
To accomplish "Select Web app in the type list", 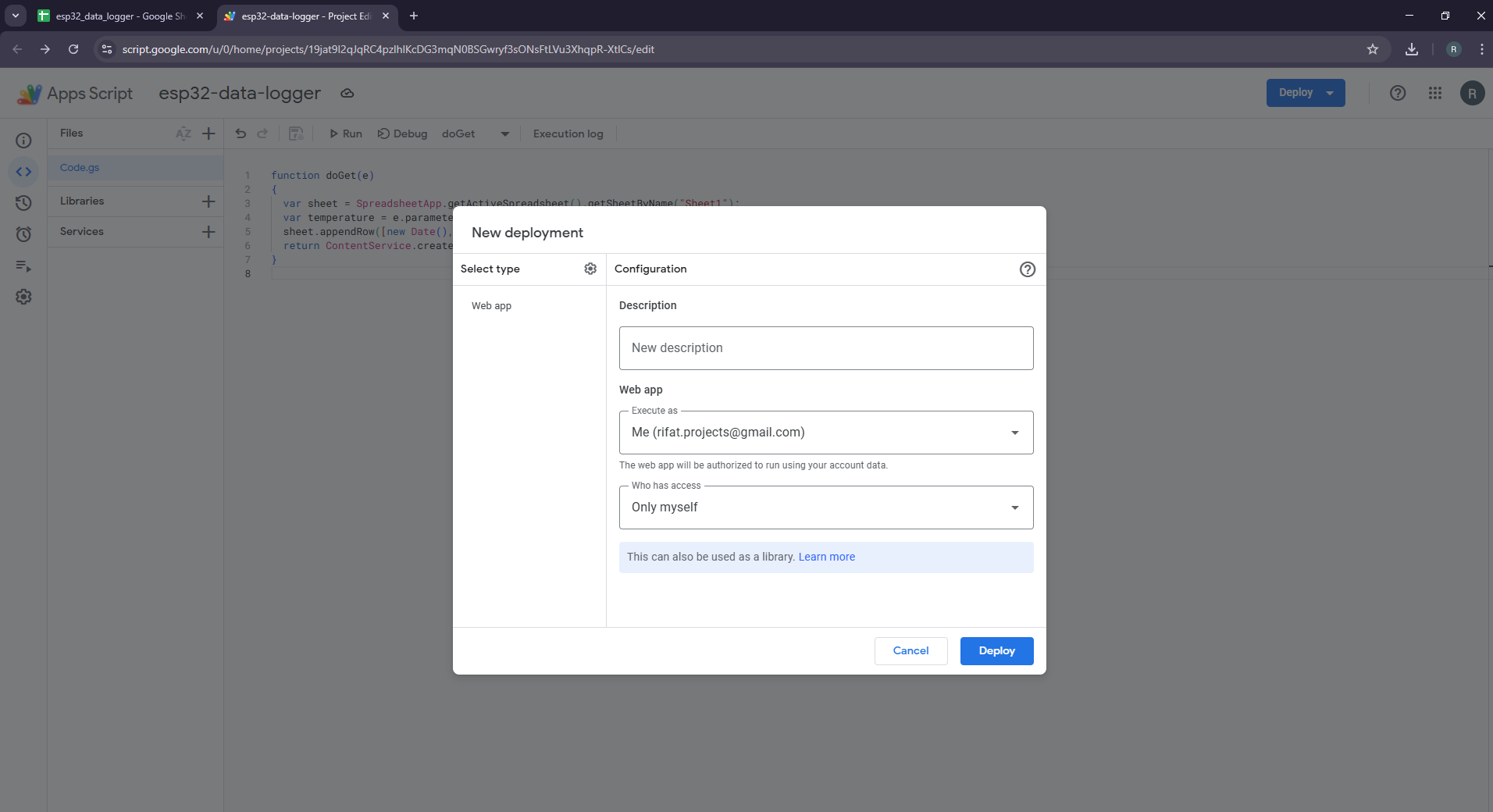I will click(x=491, y=306).
